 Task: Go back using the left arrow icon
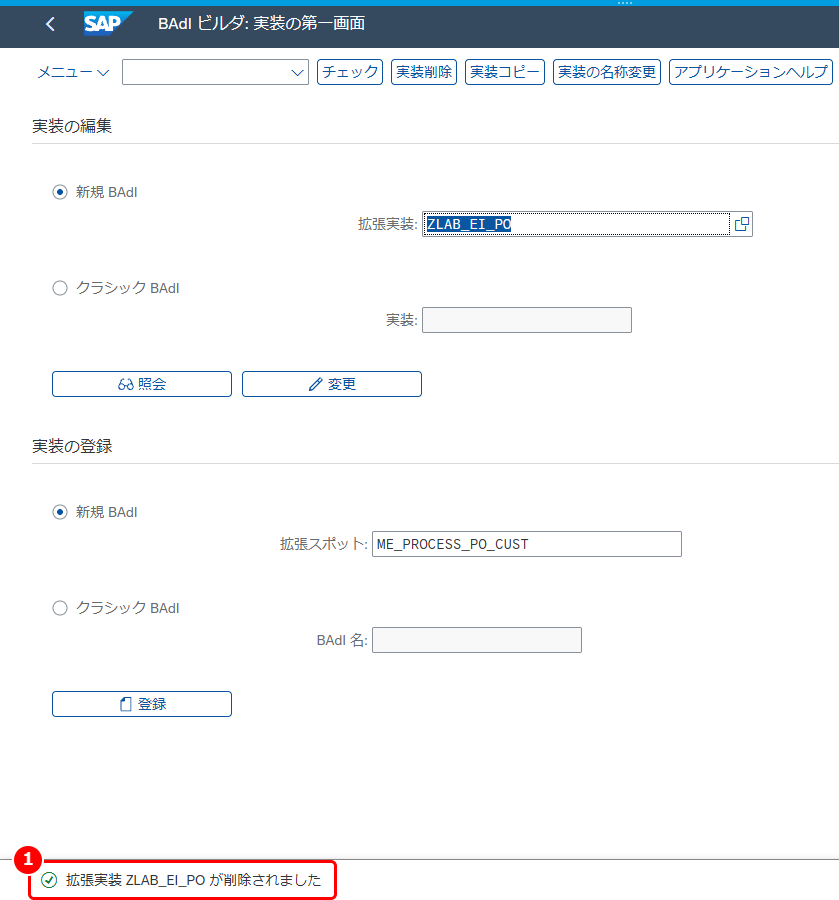coord(51,24)
